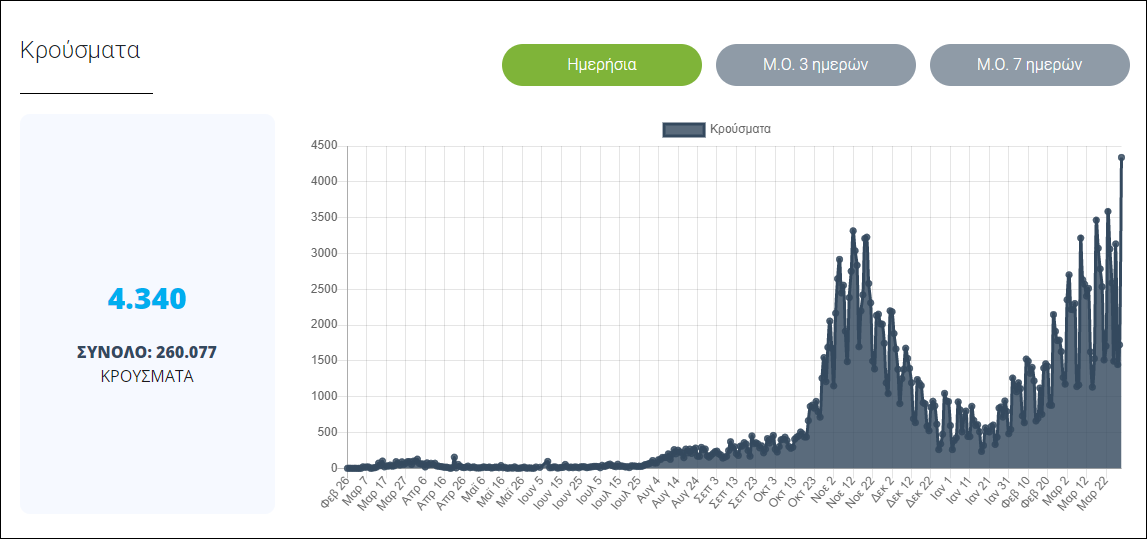Switch to Μ.Ο. 3 ημερών average
Image resolution: width=1147 pixels, height=539 pixels.
click(x=815, y=65)
